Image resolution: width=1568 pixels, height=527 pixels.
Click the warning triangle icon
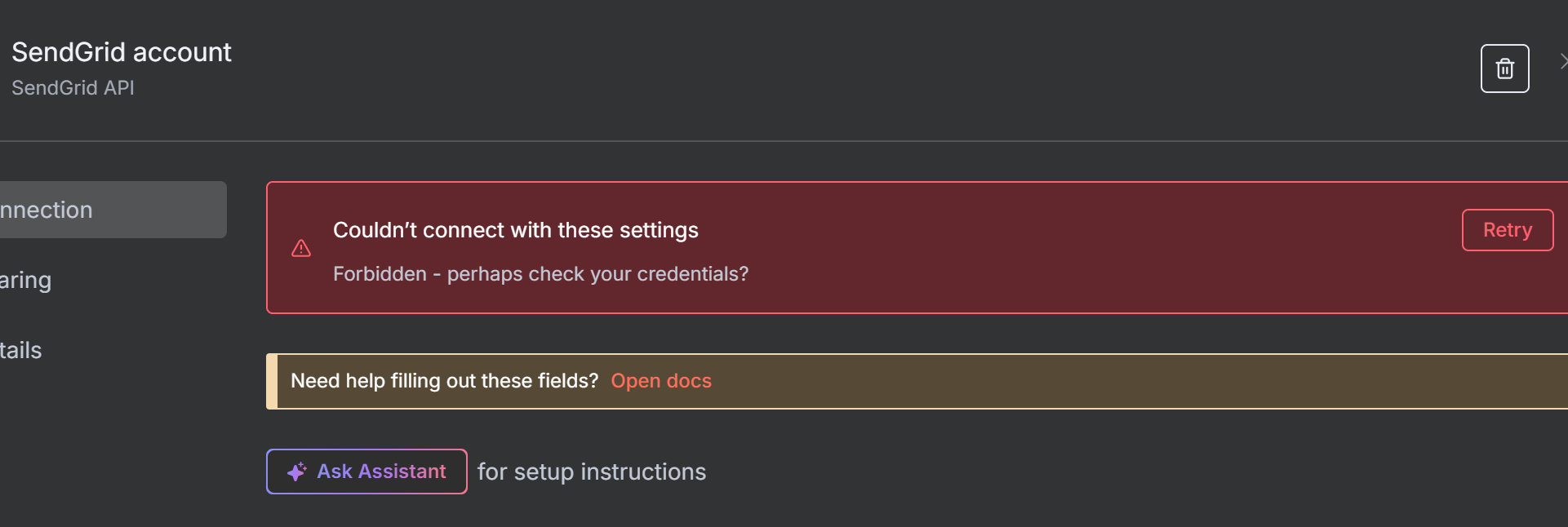pyautogui.click(x=301, y=248)
